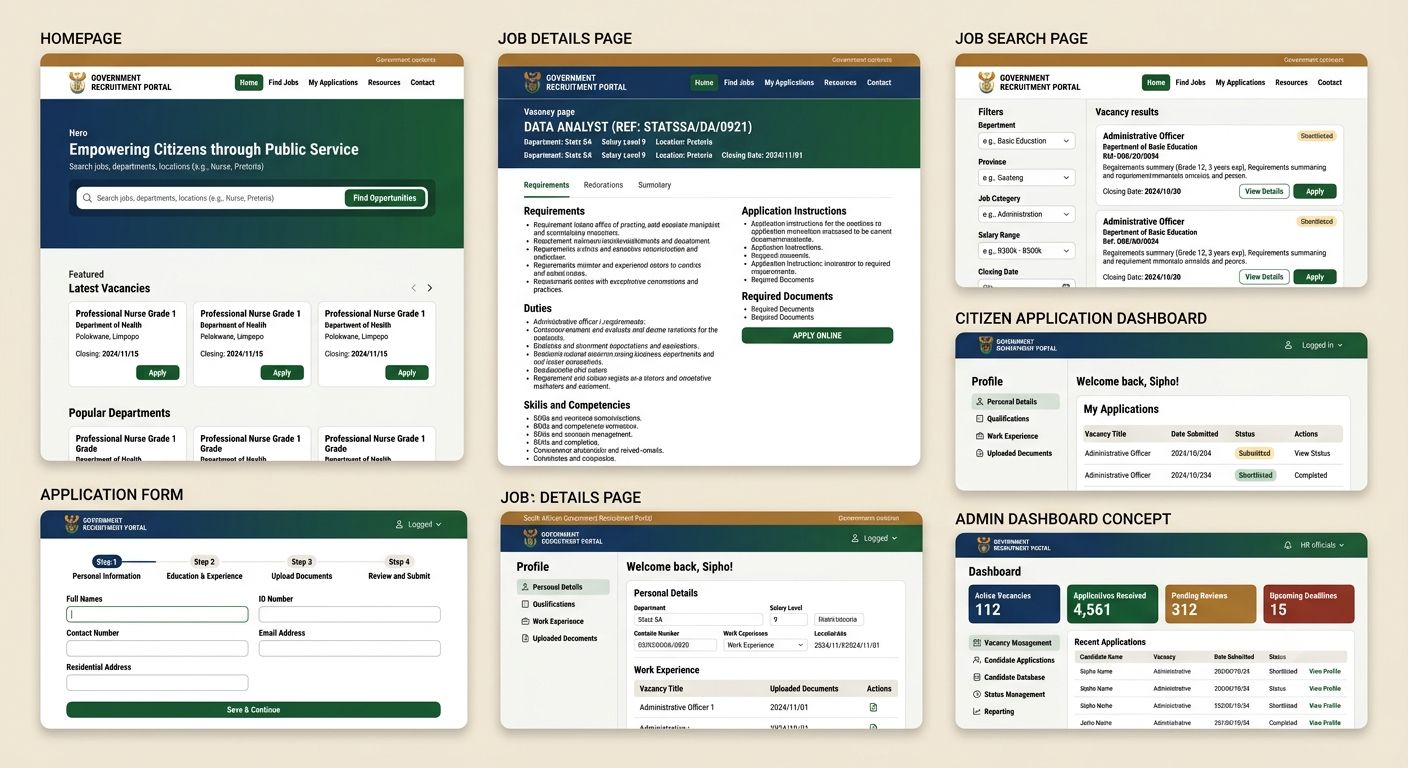
Task: Click the 'Department' field showing 'Stats SA'
Action: pyautogui.click(x=698, y=620)
